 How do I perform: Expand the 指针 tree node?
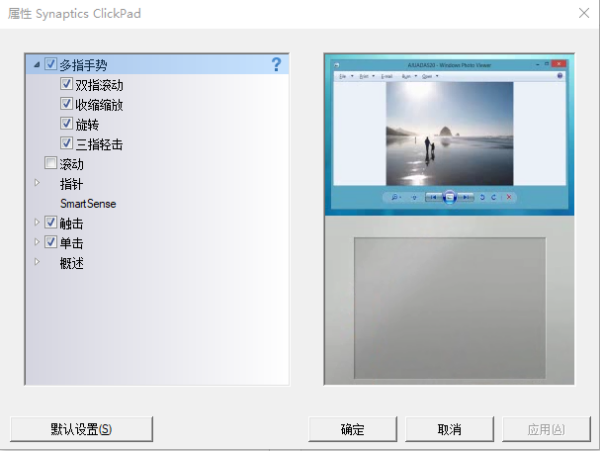coord(37,182)
